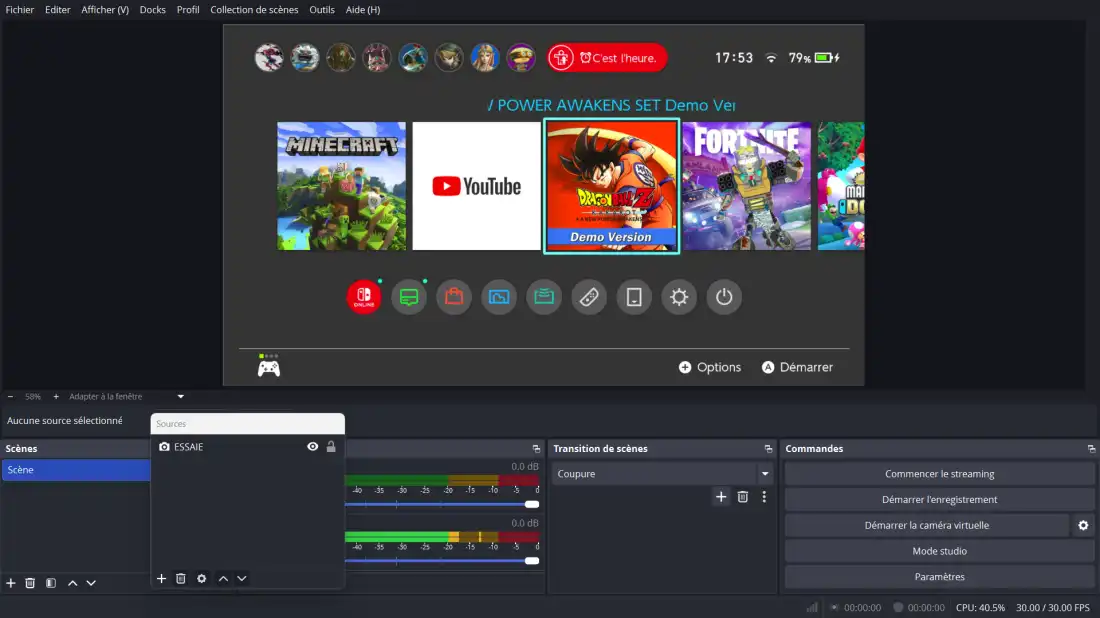Click the lower audio volume slider handle

click(532, 560)
